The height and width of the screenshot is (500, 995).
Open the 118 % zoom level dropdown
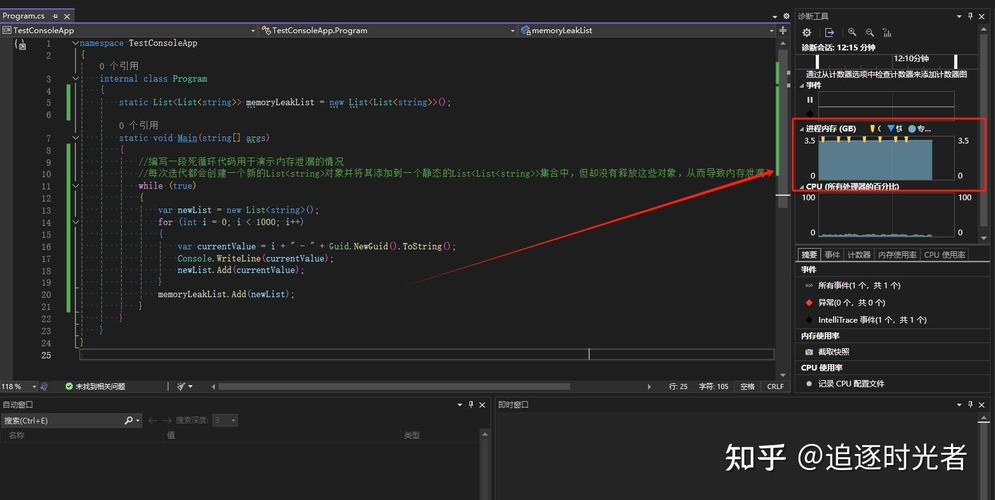[34, 386]
